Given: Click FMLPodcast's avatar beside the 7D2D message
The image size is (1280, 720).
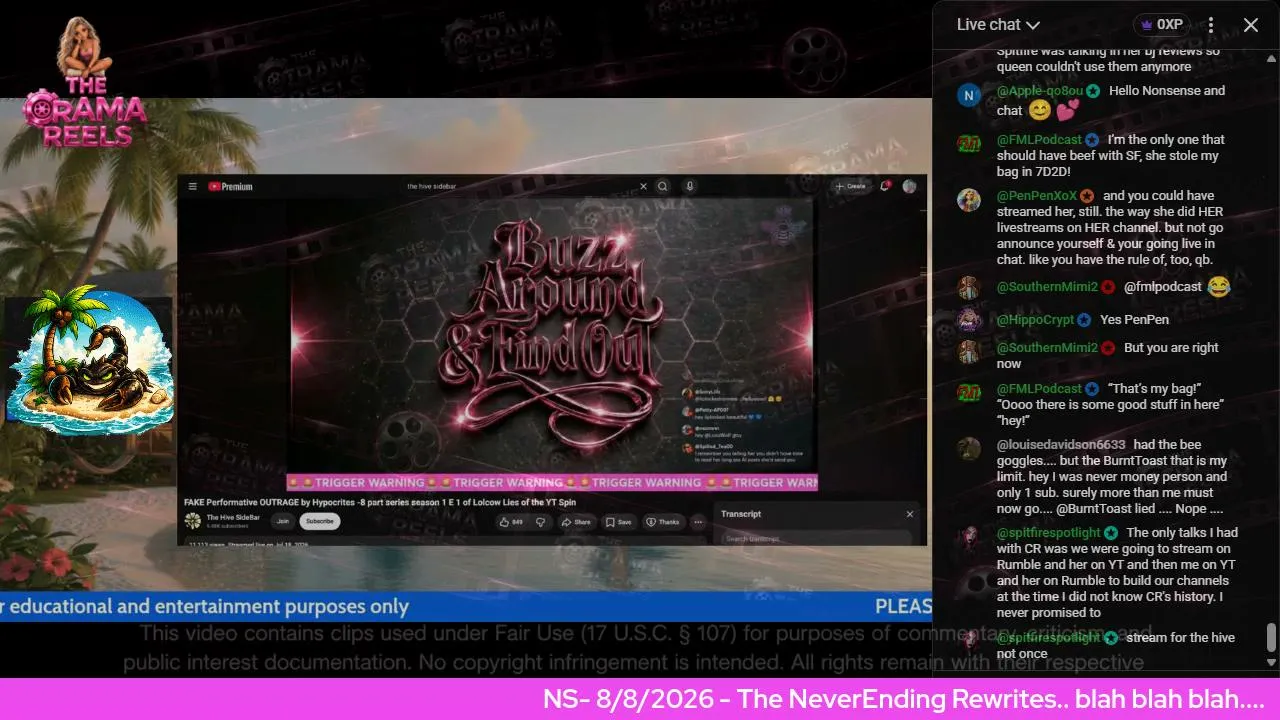Looking at the screenshot, I should tap(968, 143).
